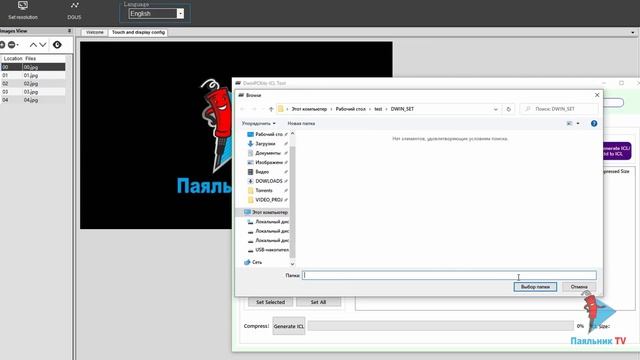
Task: Click the Выбор папки button
Action: tap(535, 287)
